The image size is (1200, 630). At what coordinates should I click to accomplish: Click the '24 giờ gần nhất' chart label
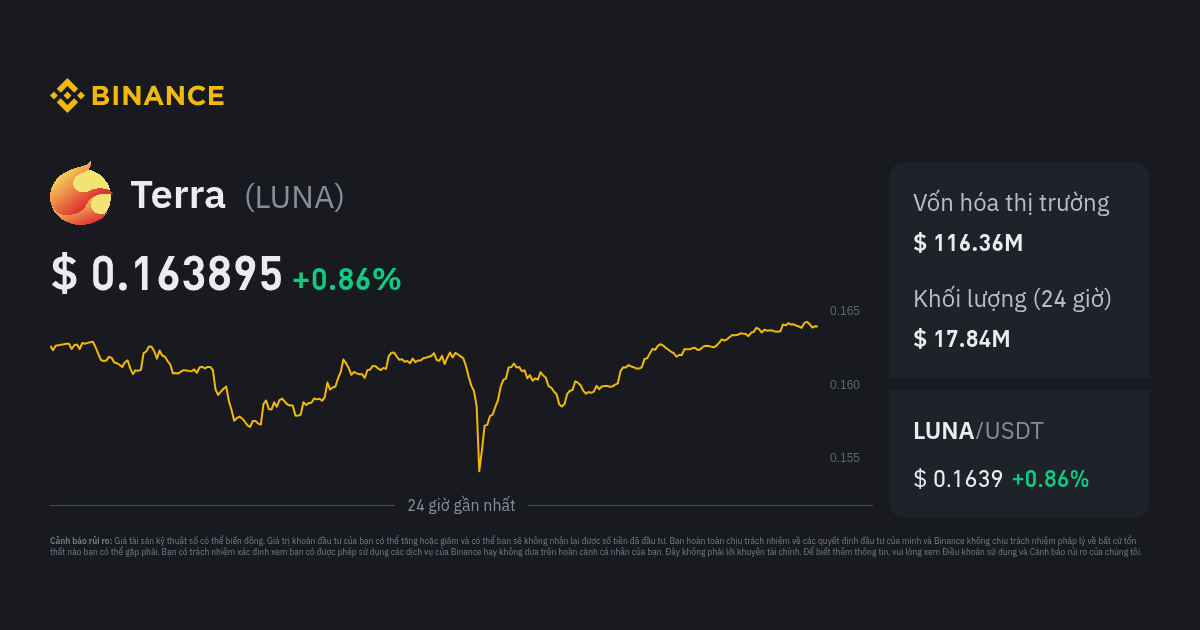(461, 505)
